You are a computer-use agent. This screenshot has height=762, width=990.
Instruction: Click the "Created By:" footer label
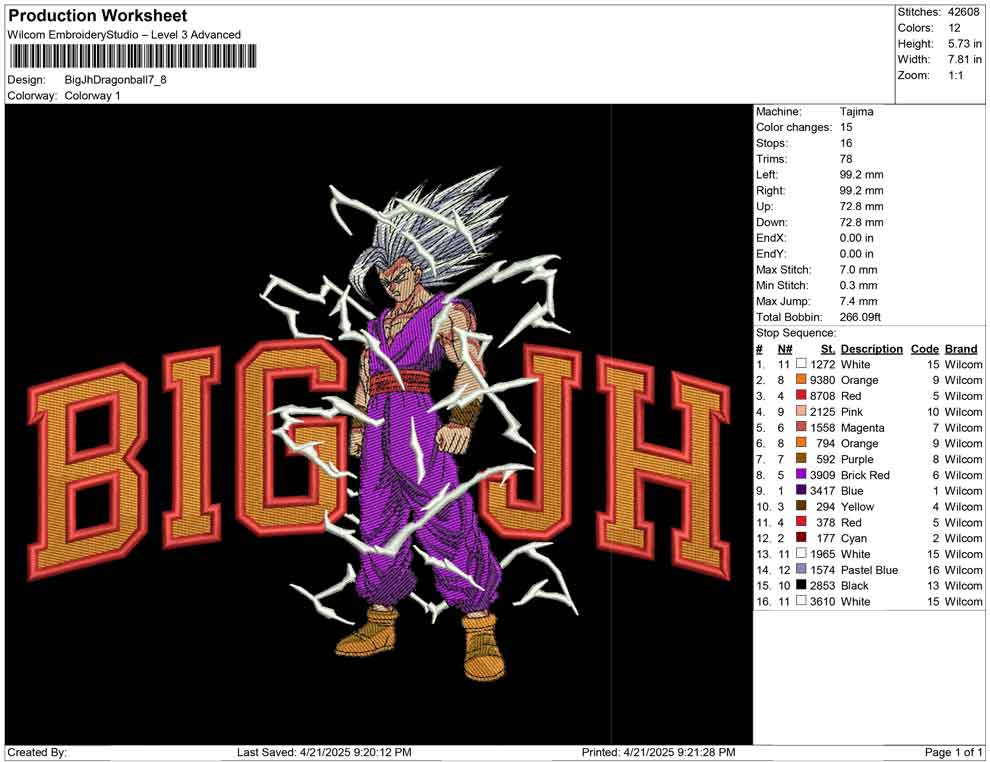click(x=37, y=752)
